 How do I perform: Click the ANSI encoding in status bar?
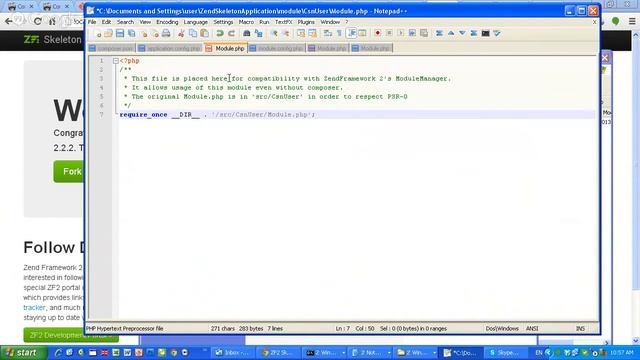532,329
